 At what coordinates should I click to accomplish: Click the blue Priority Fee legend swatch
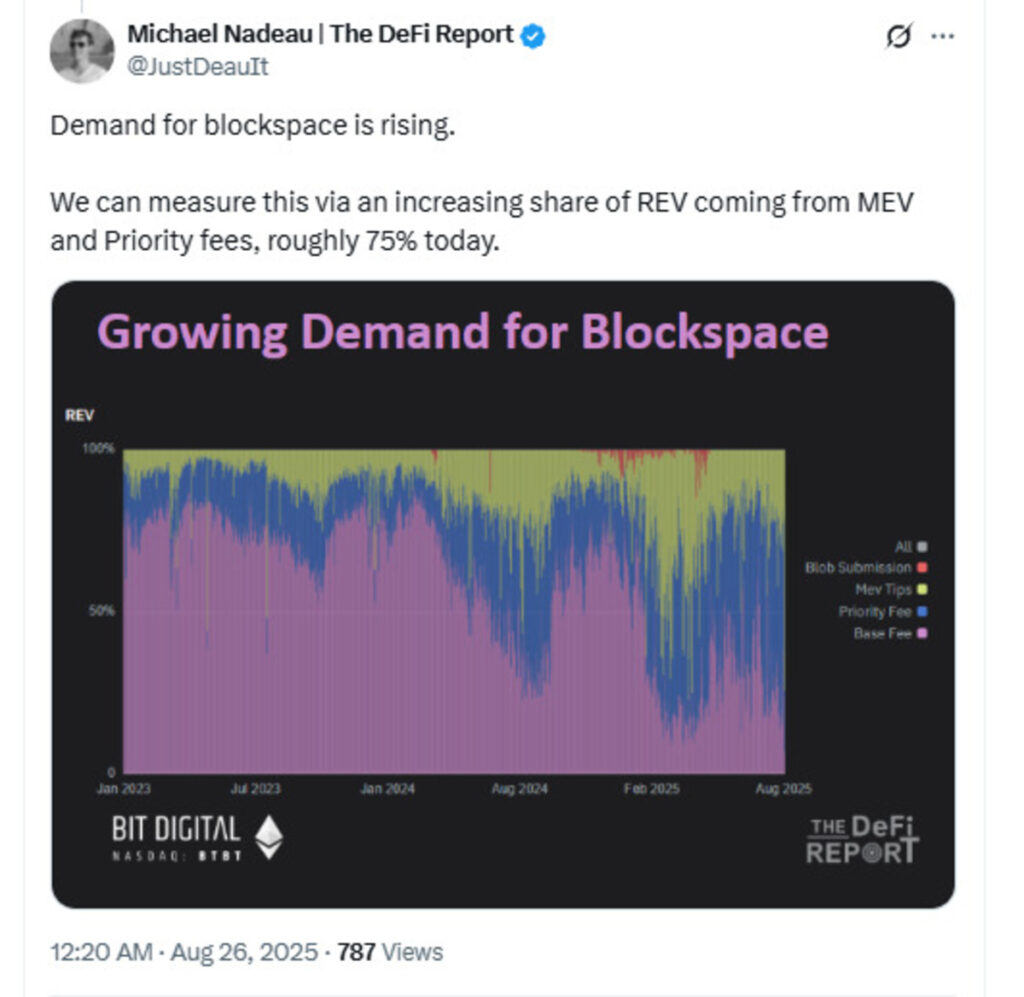[x=921, y=612]
